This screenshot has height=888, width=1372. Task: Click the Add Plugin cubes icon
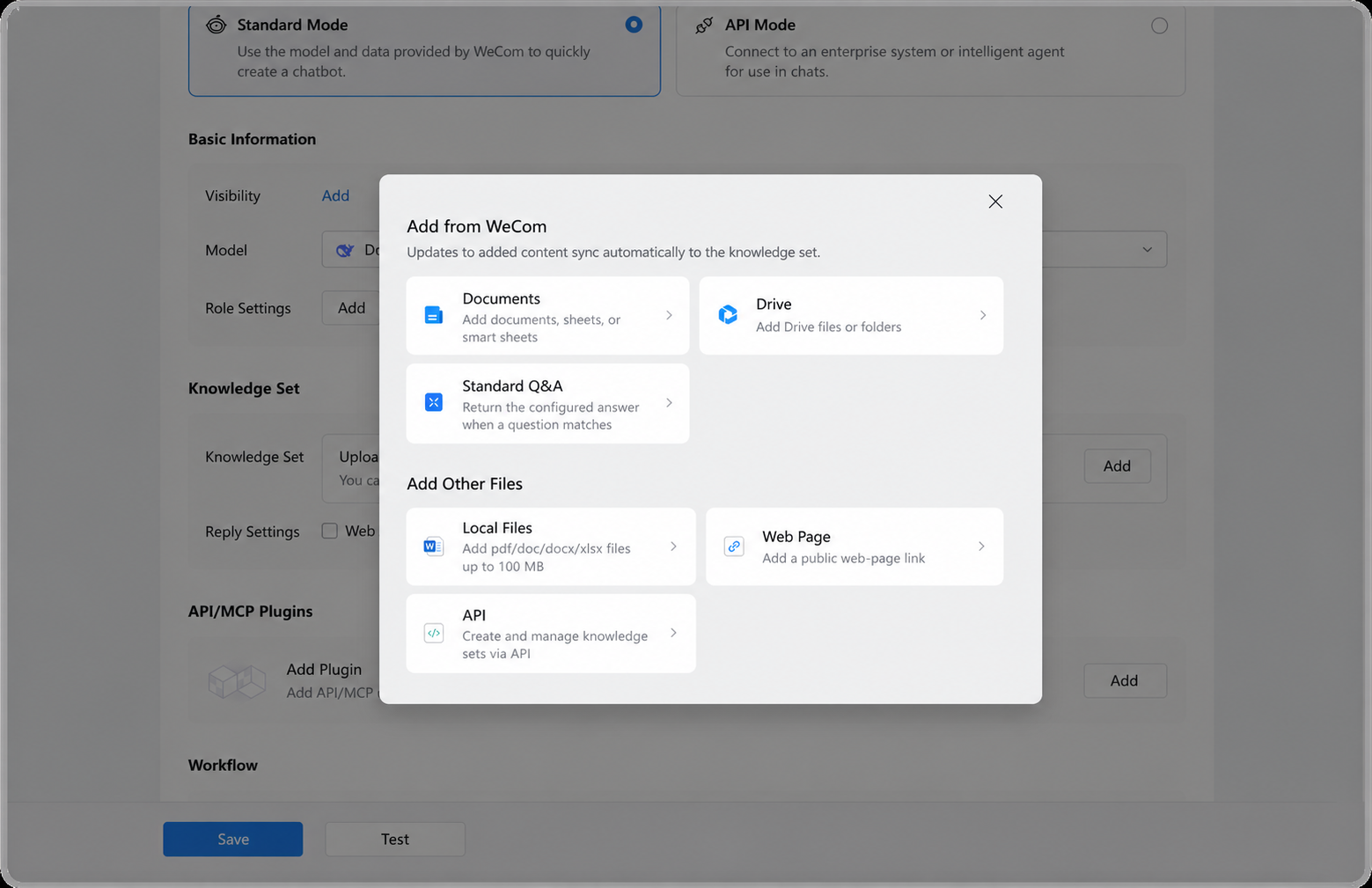tap(238, 680)
